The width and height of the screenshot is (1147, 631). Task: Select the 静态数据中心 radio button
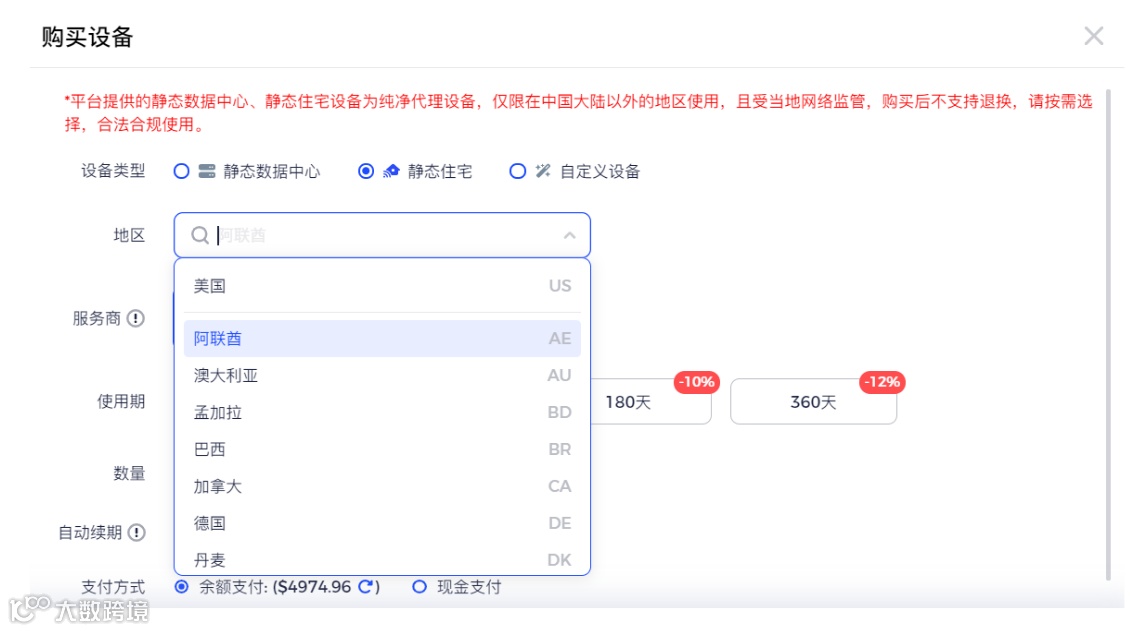pos(181,171)
